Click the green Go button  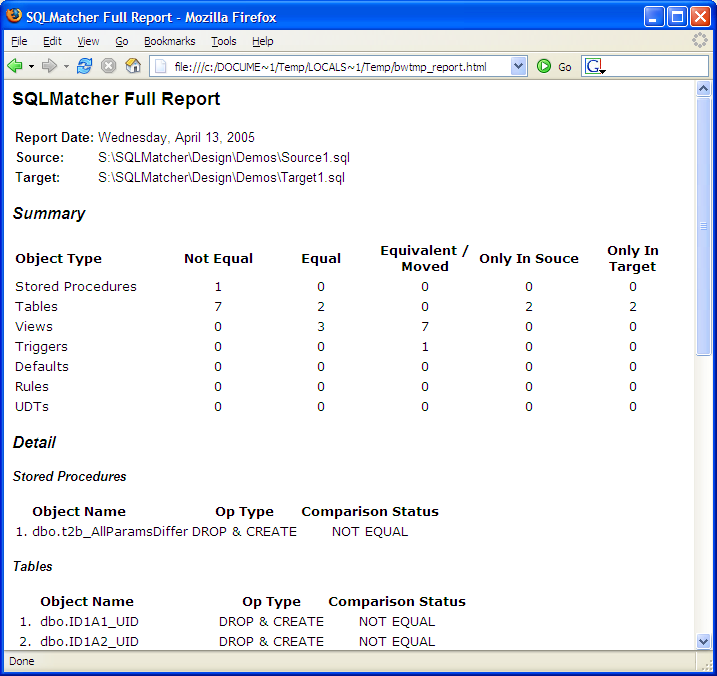coord(554,67)
